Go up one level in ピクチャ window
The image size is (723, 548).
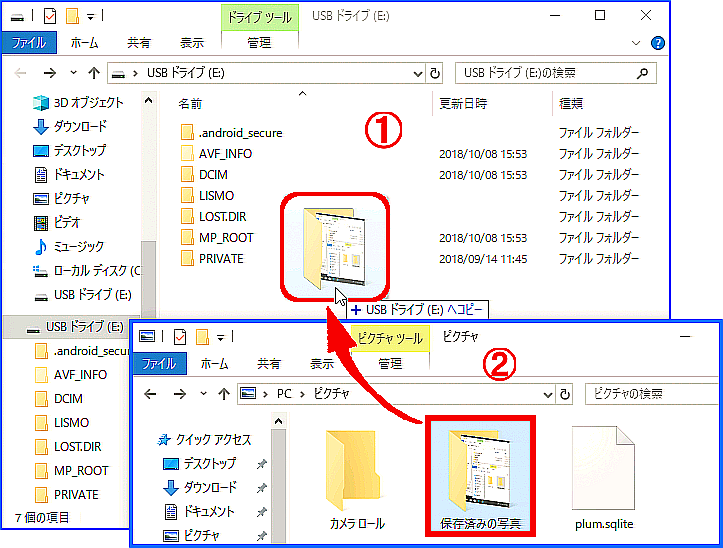click(224, 394)
